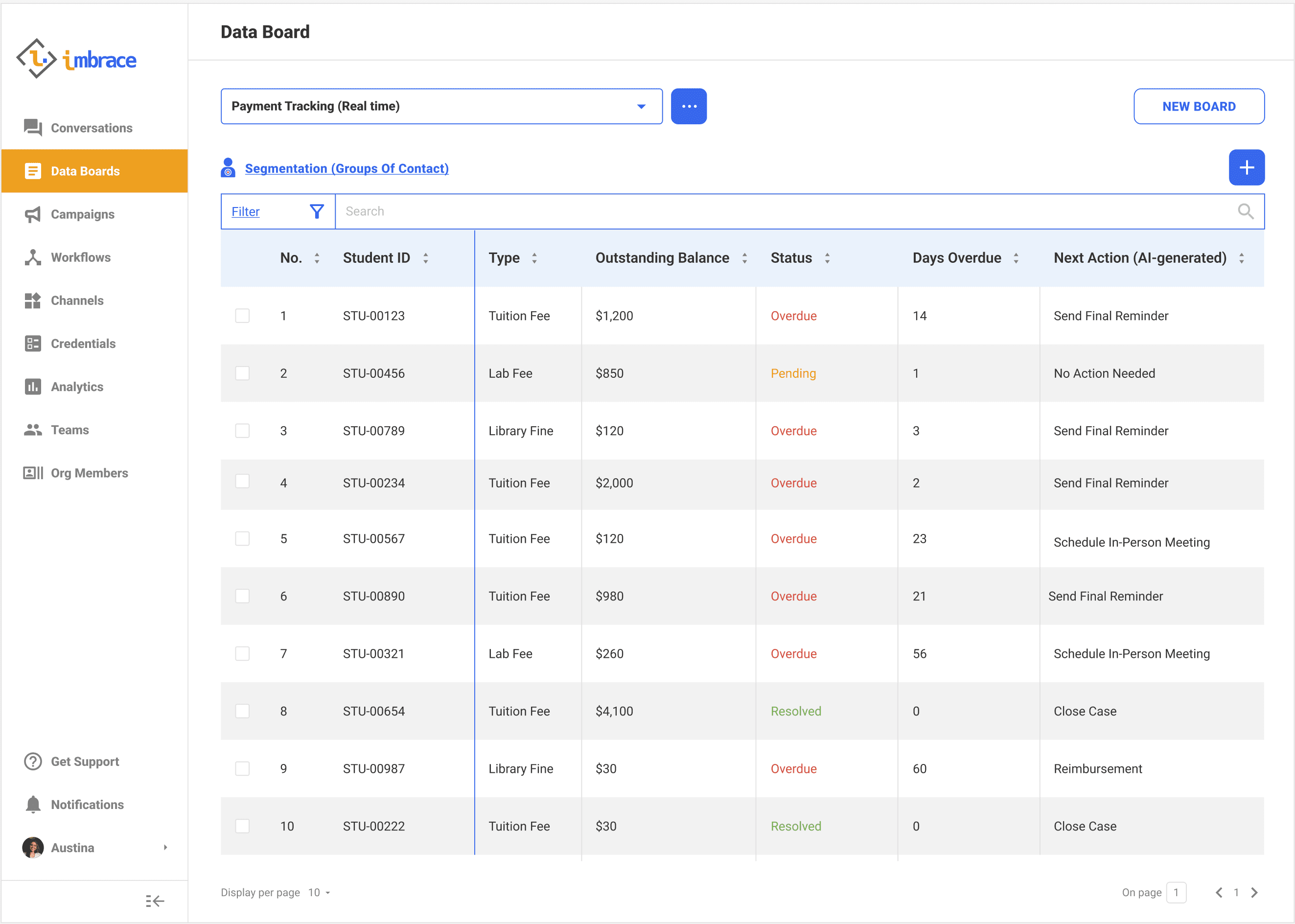Image resolution: width=1295 pixels, height=924 pixels.
Task: Open Segmentation (Groups Of Contact) link
Action: pyautogui.click(x=347, y=168)
